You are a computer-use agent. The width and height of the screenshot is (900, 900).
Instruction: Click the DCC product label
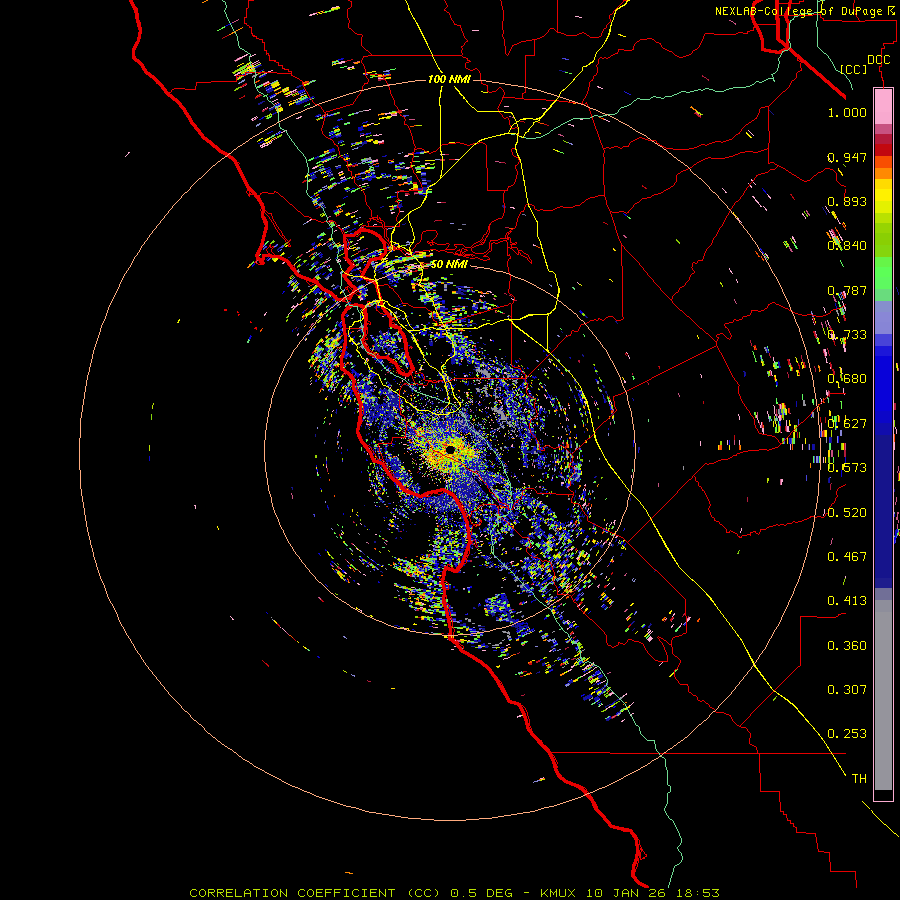coord(878,60)
